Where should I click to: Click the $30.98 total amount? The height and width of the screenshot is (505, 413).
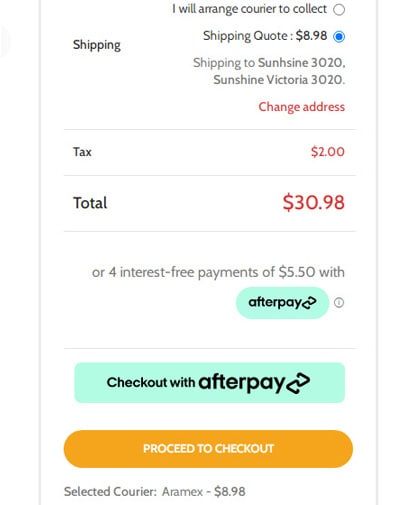(314, 203)
